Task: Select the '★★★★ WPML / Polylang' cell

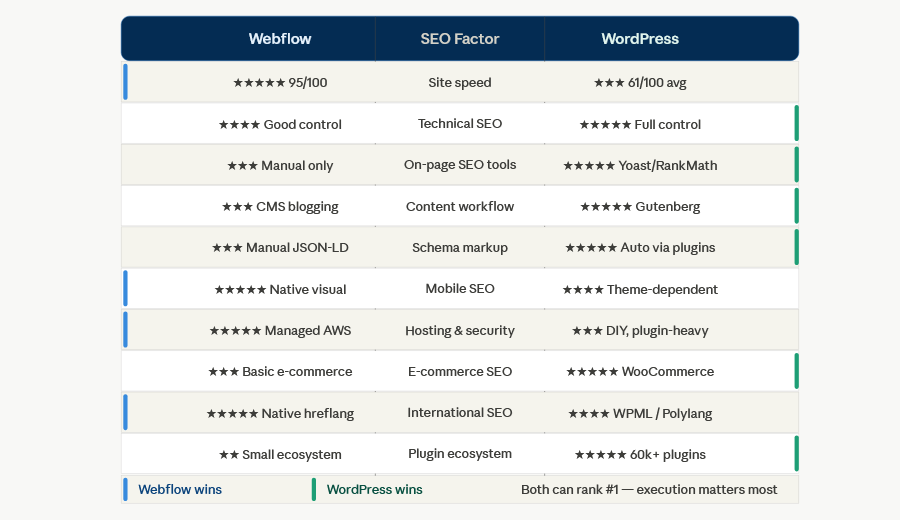Action: click(x=640, y=413)
